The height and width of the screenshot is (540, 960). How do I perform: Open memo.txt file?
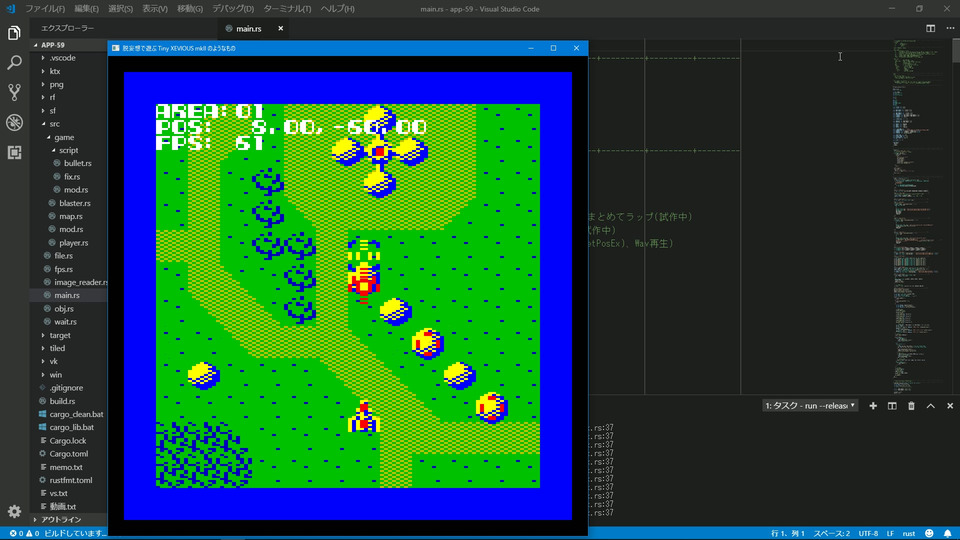click(x=66, y=467)
